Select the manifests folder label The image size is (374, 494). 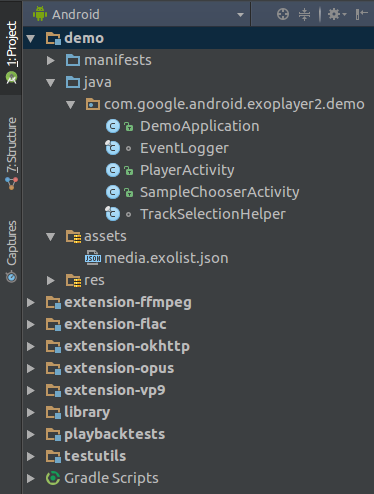(x=118, y=60)
